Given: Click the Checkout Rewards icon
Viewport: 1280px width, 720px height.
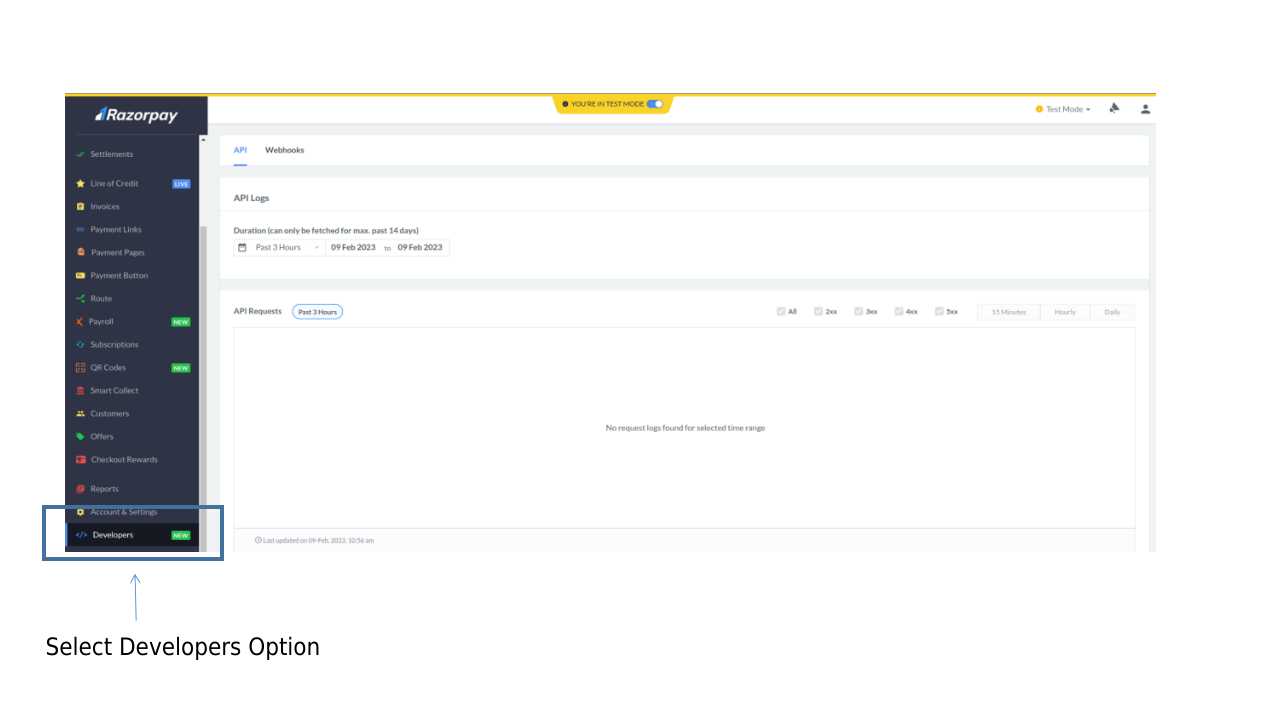Looking at the screenshot, I should point(80,459).
